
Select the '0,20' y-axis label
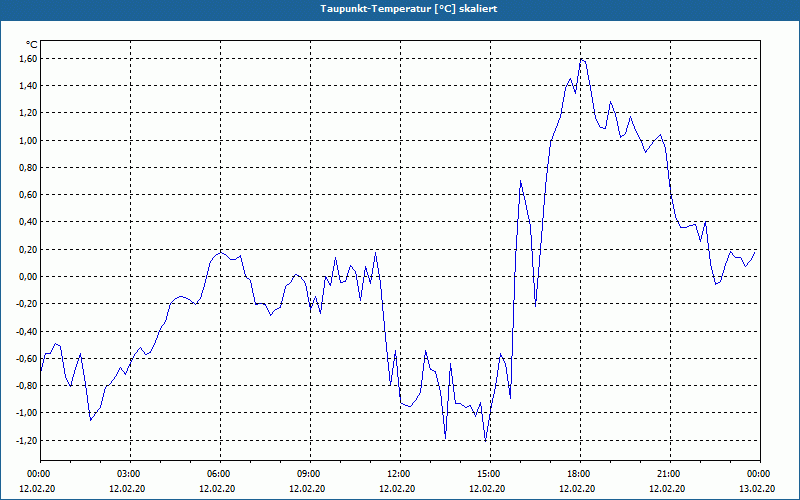tap(29, 249)
